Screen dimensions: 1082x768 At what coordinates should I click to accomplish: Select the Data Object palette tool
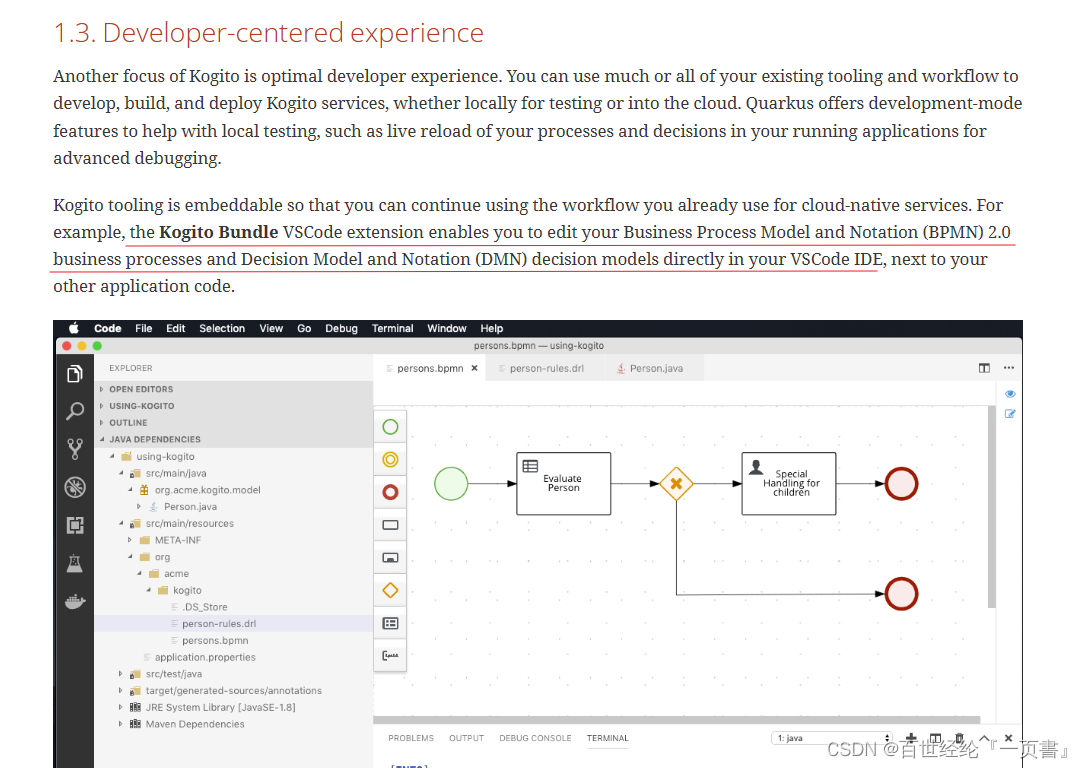click(x=390, y=623)
